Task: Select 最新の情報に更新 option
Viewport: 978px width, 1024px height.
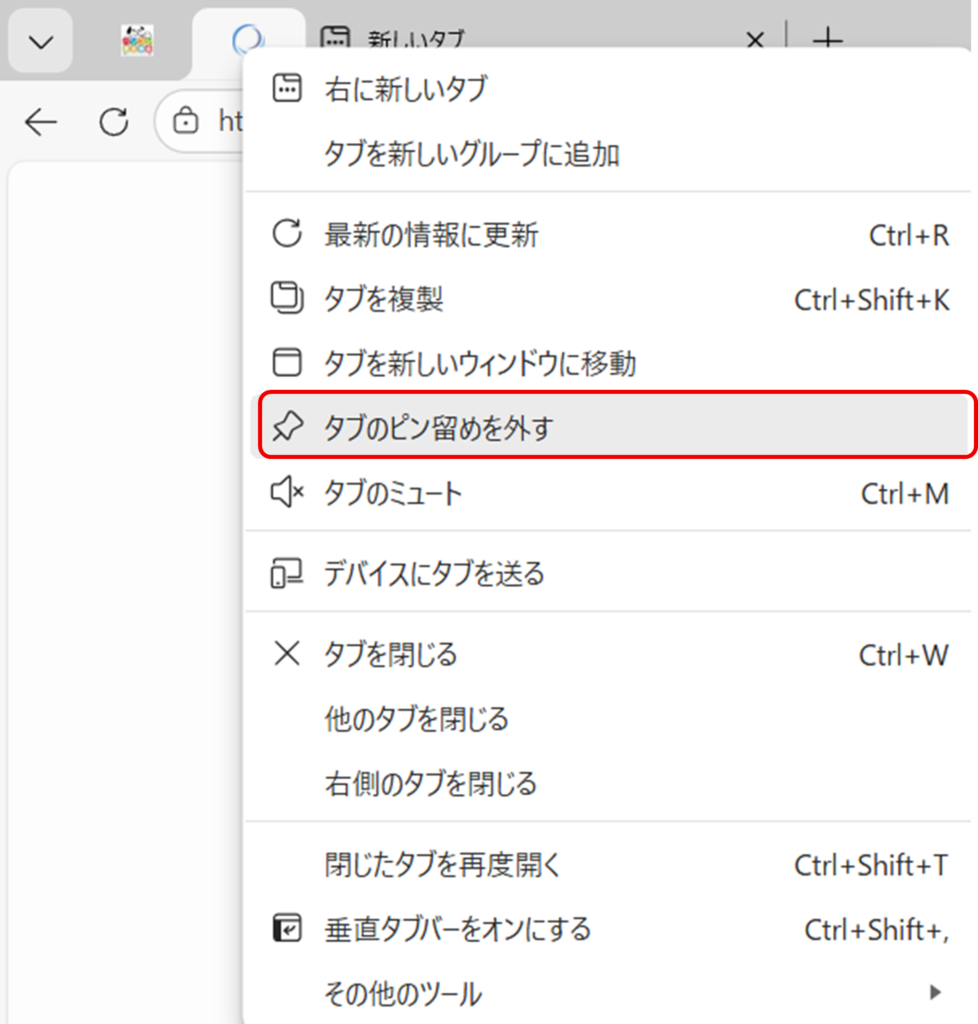Action: (x=431, y=235)
